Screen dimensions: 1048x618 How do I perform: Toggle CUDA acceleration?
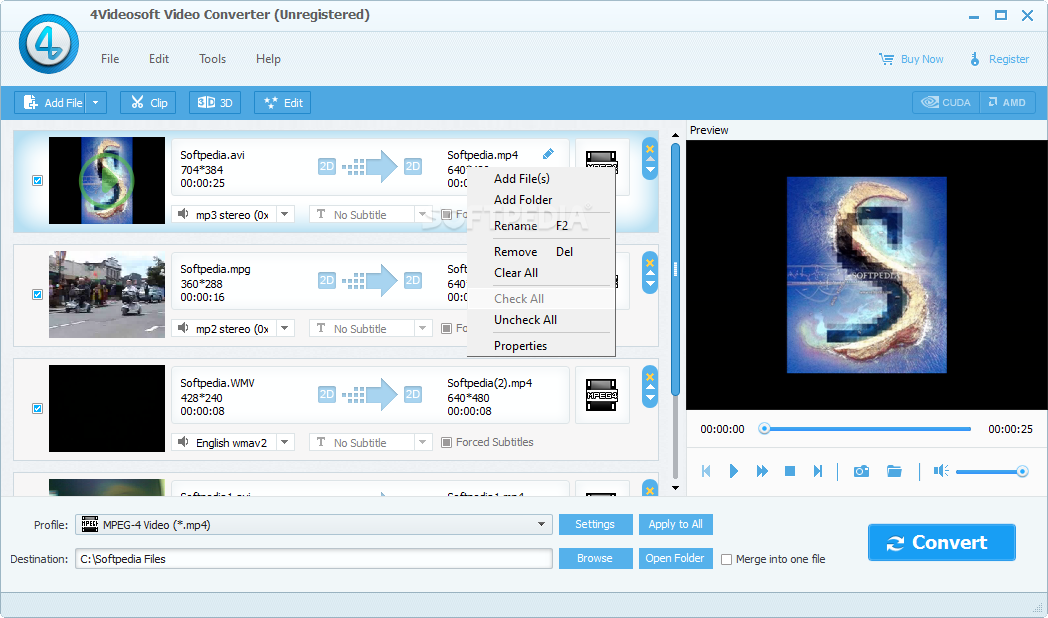click(x=946, y=102)
